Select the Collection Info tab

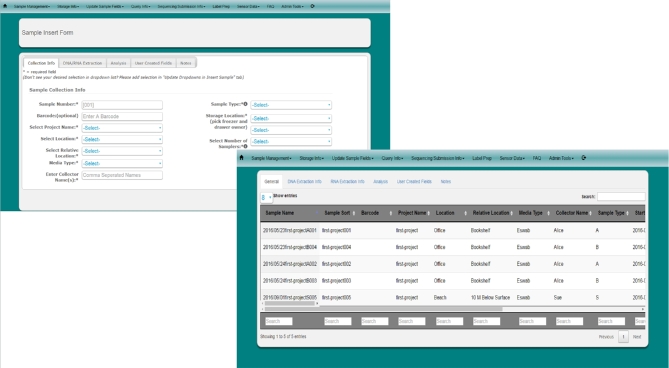(41, 63)
